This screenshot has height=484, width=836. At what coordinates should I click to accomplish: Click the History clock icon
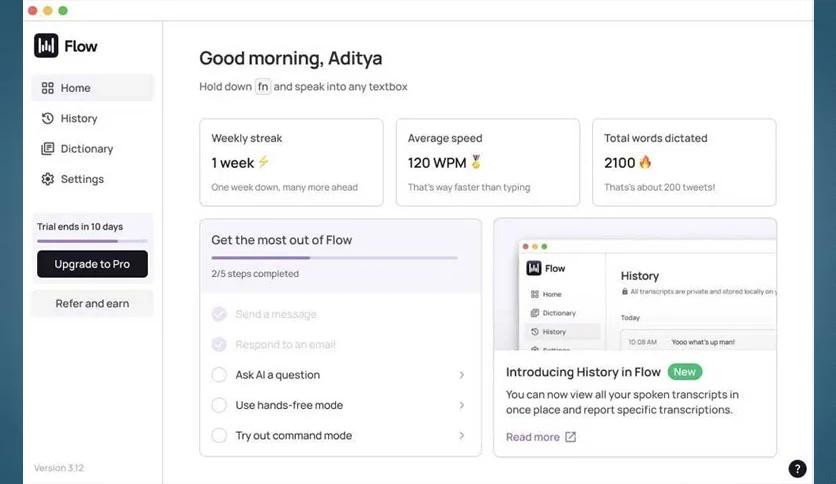(47, 118)
